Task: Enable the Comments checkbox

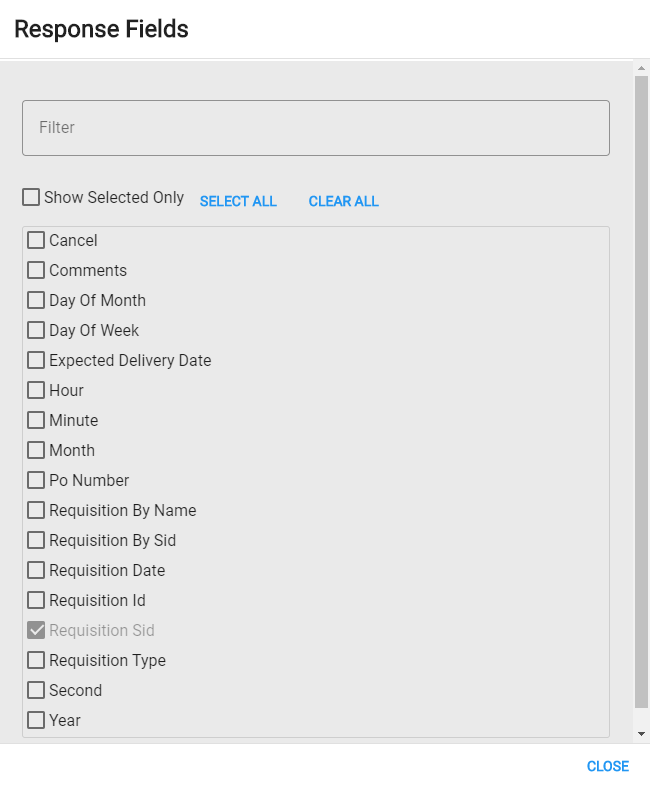Action: click(x=36, y=270)
